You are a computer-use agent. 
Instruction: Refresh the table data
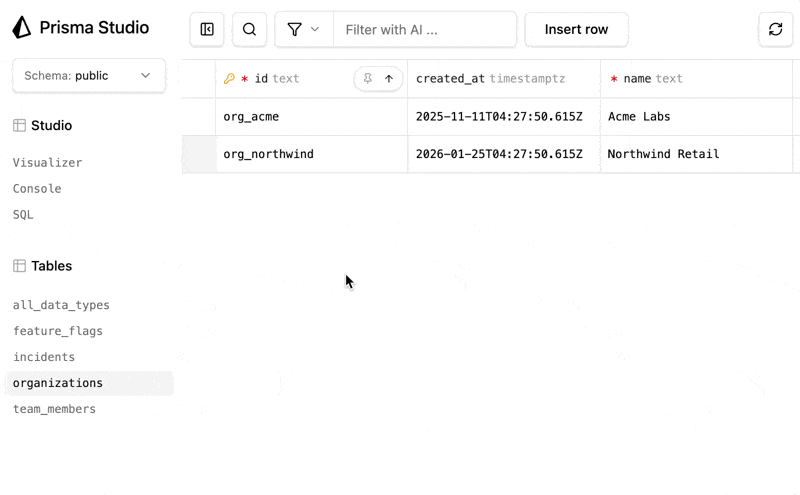click(775, 30)
